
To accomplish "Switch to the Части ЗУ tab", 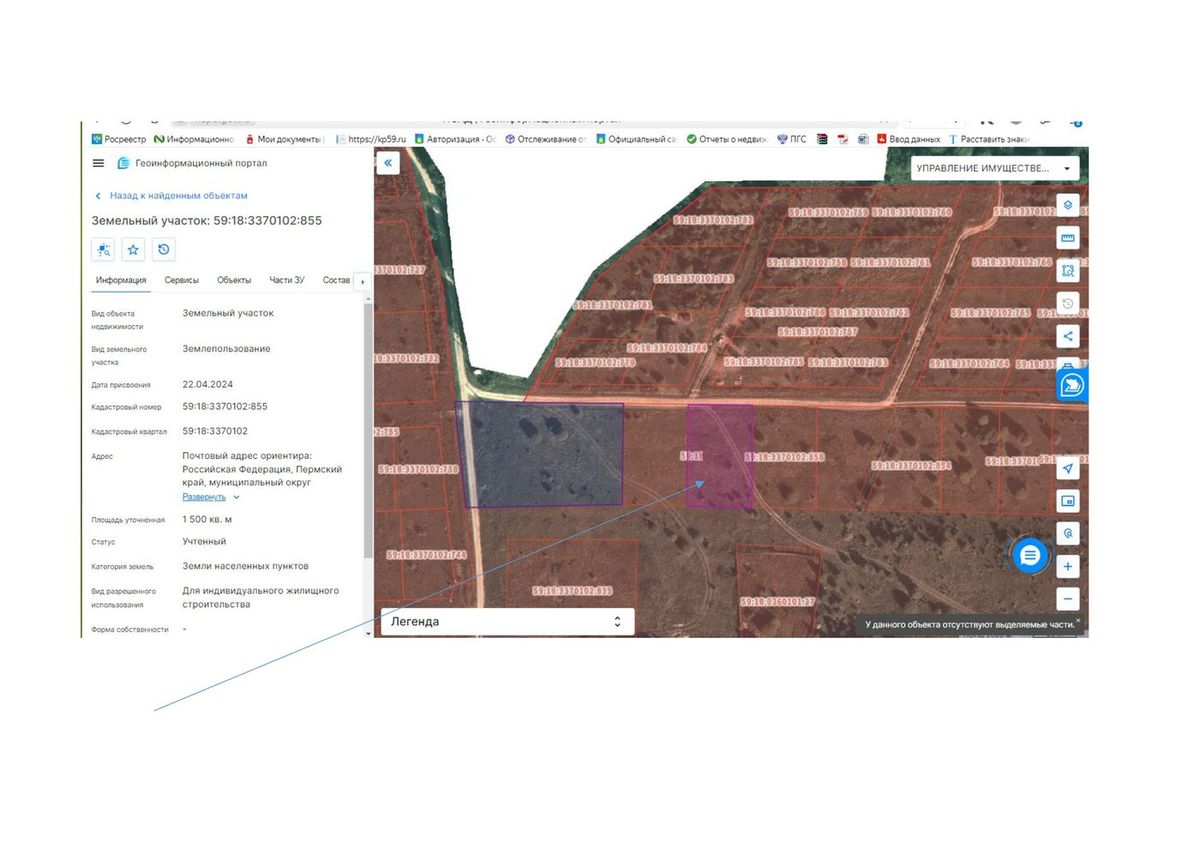I will coord(287,280).
